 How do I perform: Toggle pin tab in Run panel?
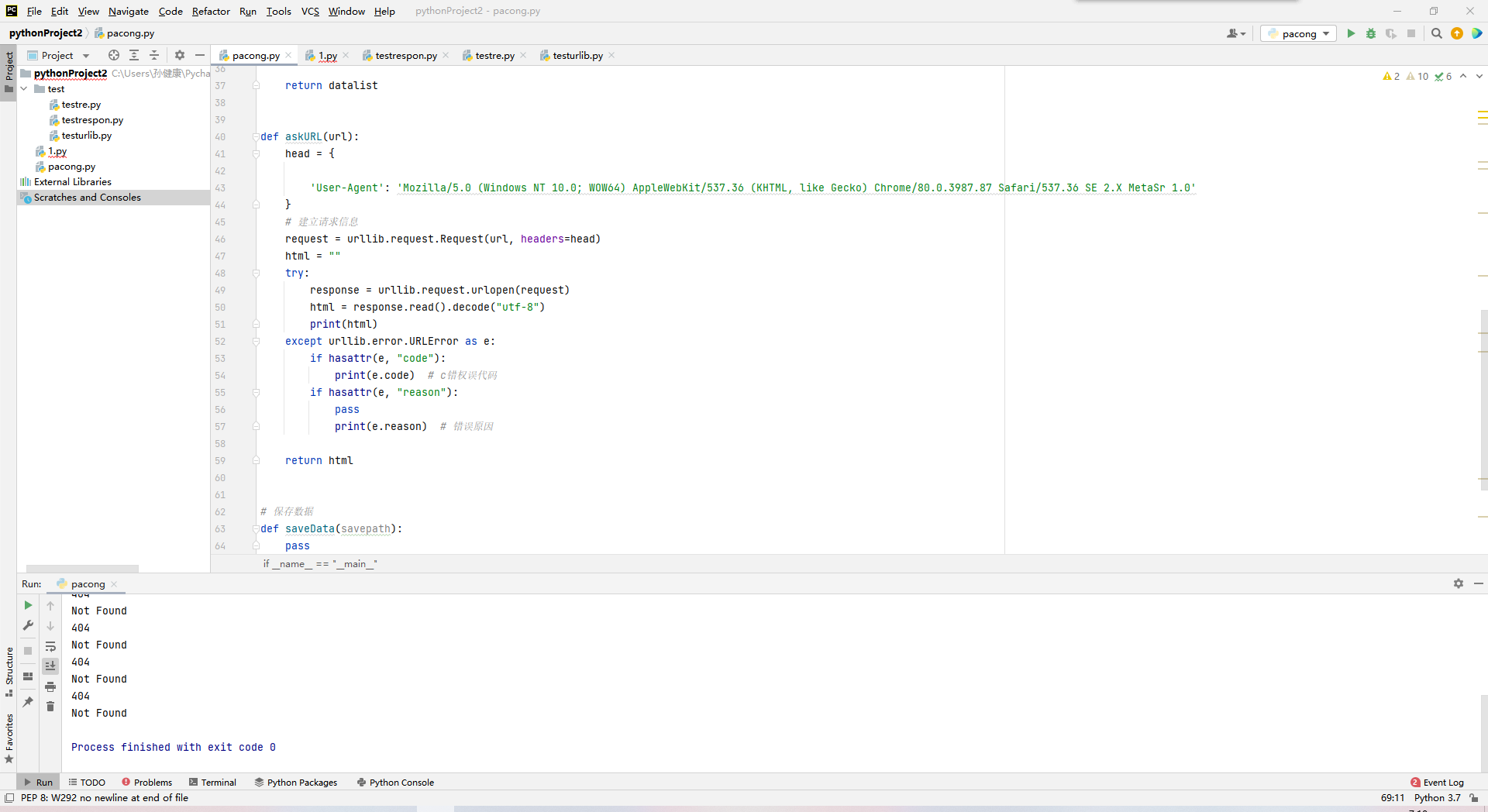28,702
